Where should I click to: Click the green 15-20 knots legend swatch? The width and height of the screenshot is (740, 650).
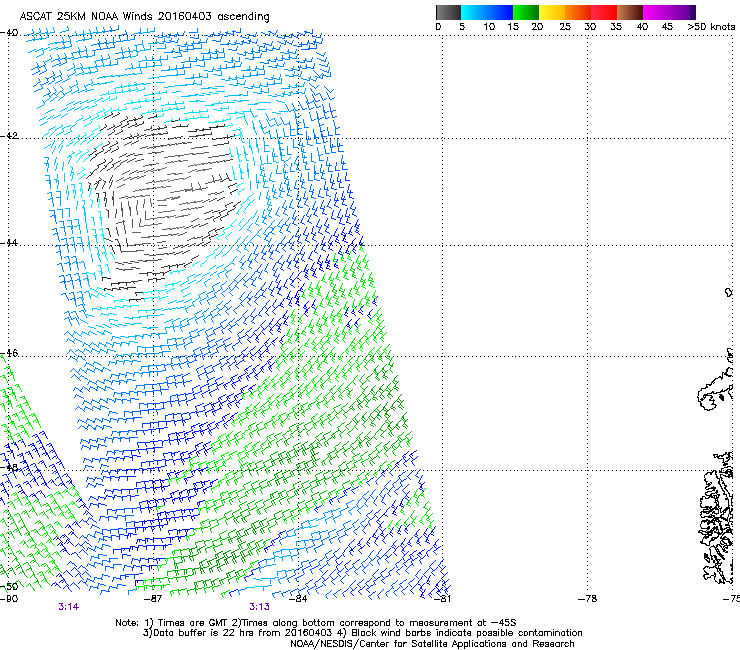click(x=526, y=12)
